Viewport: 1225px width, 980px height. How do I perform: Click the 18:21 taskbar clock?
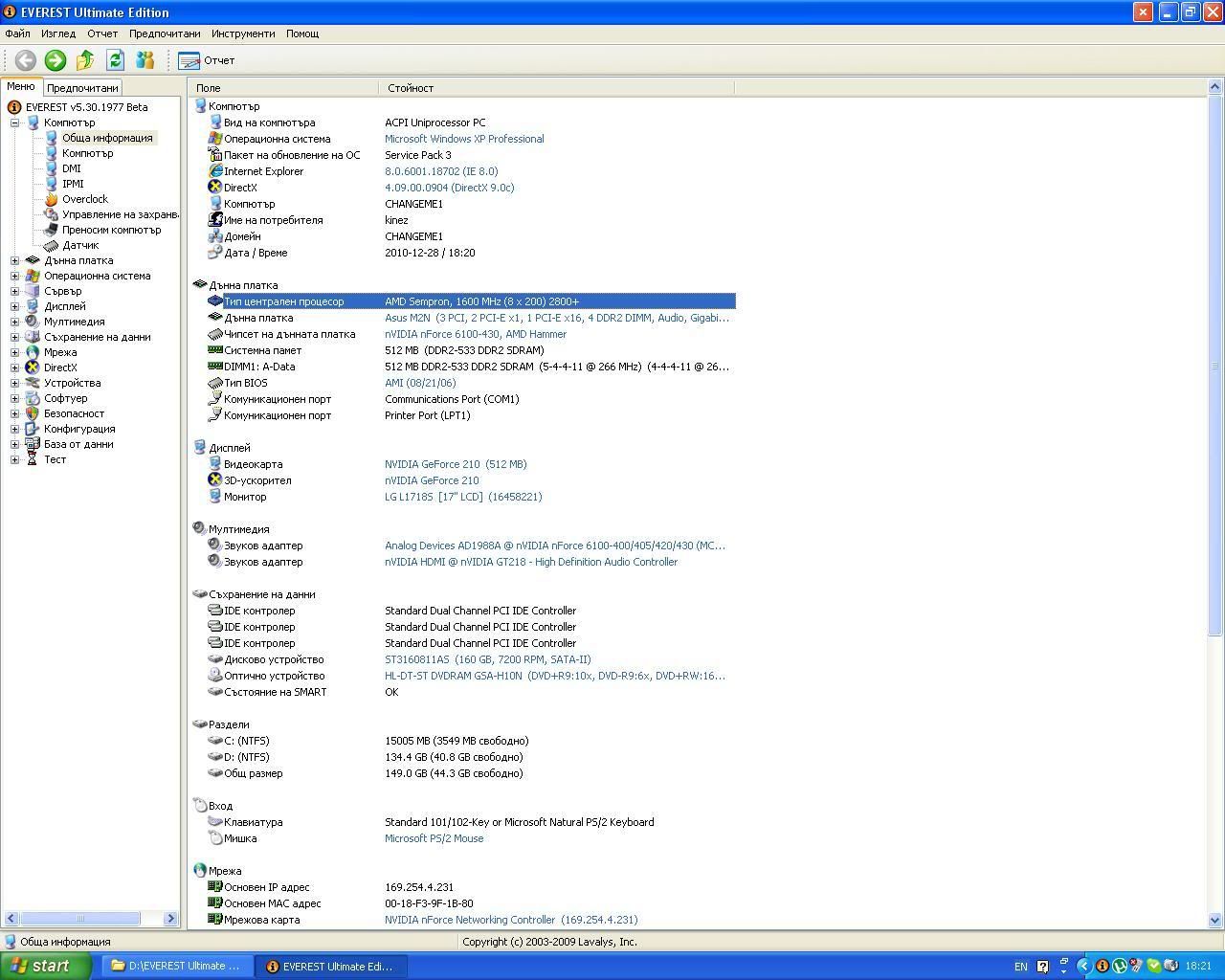(1198, 967)
